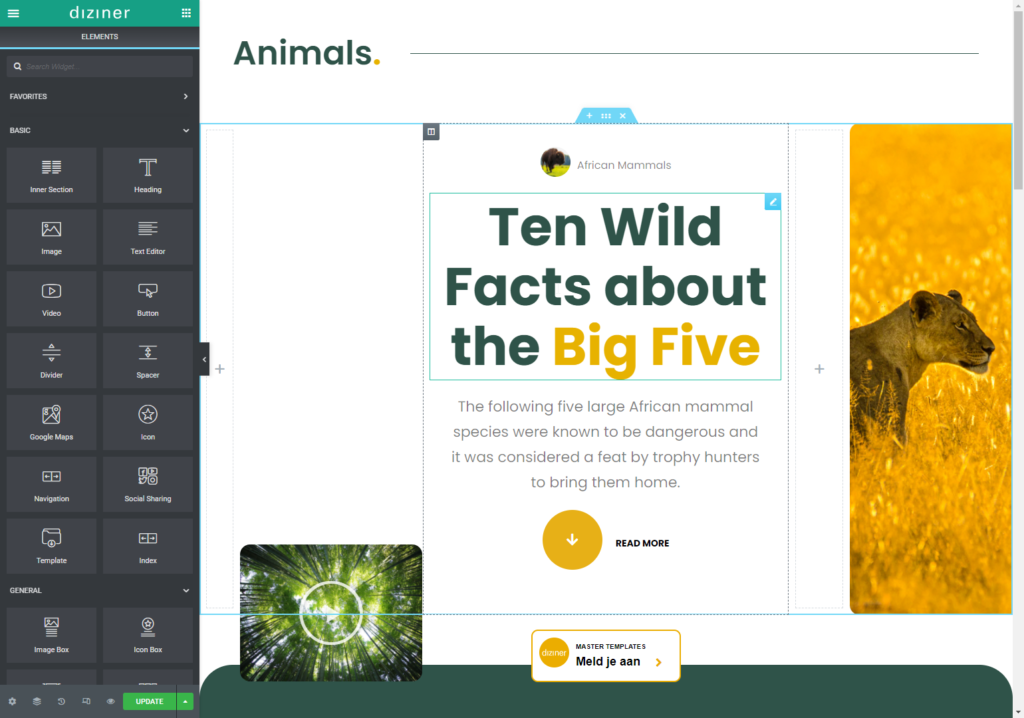The image size is (1024, 718).
Task: Collapse the elements panel handle
Action: point(204,359)
